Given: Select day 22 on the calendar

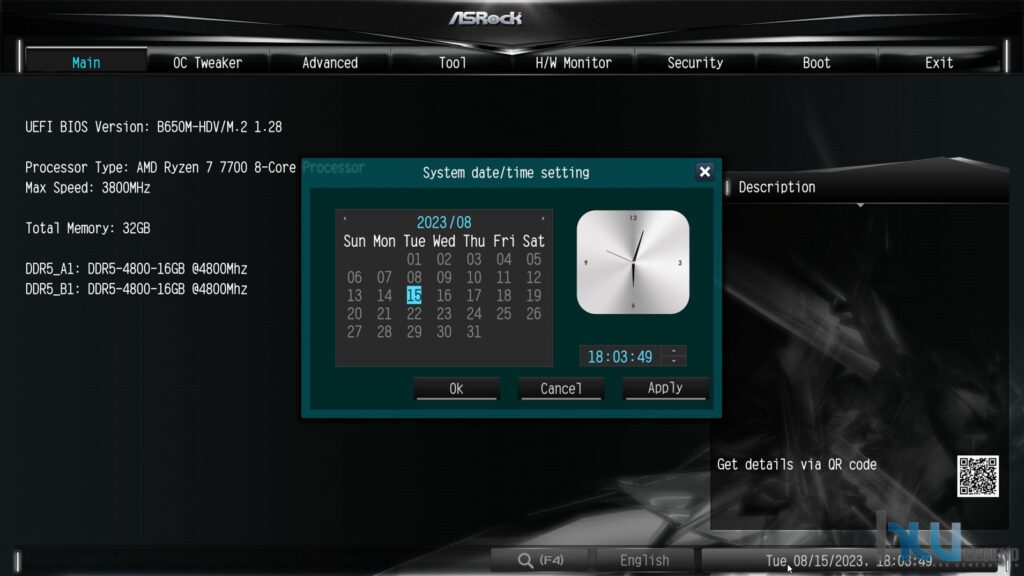Looking at the screenshot, I should click(414, 313).
